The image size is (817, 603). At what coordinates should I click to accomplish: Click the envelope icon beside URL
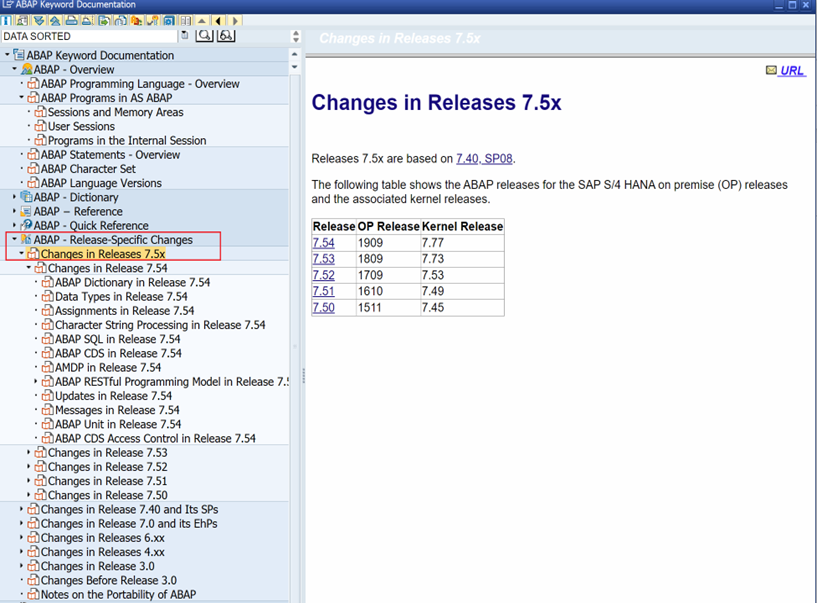(771, 70)
